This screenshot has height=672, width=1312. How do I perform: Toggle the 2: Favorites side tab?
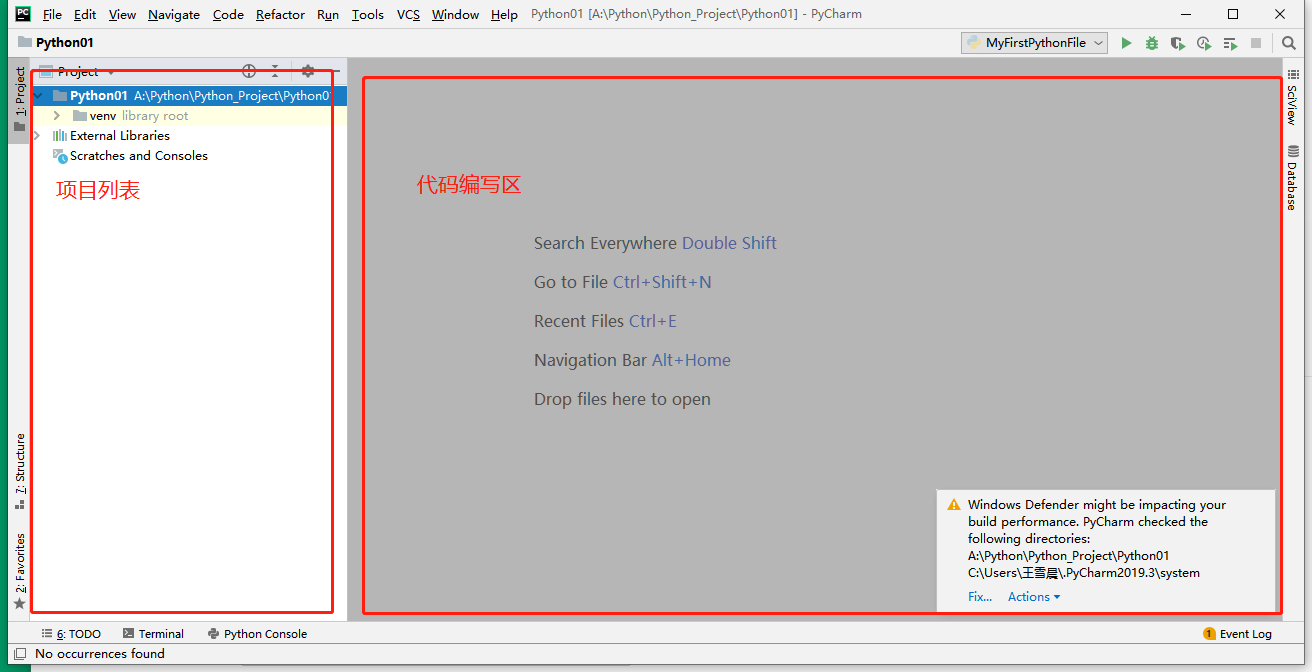point(19,571)
